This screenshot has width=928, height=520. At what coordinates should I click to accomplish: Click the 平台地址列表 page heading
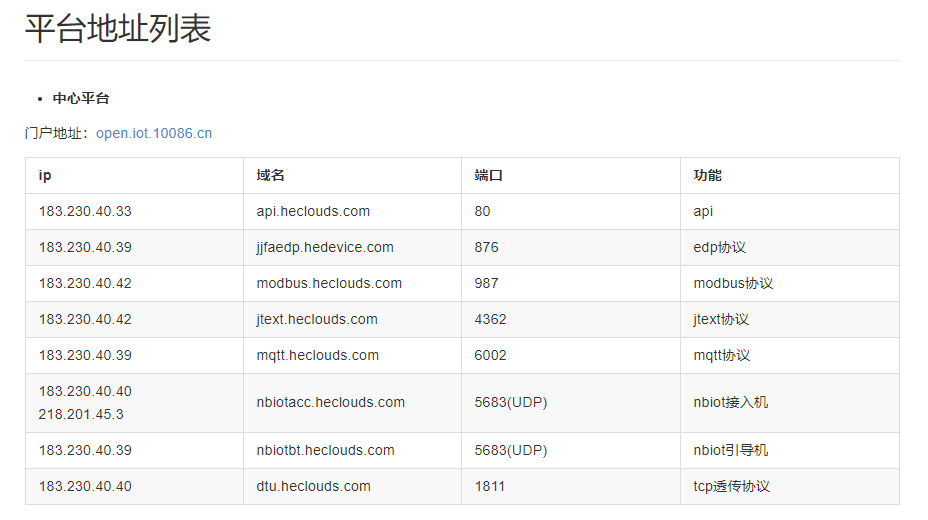118,29
